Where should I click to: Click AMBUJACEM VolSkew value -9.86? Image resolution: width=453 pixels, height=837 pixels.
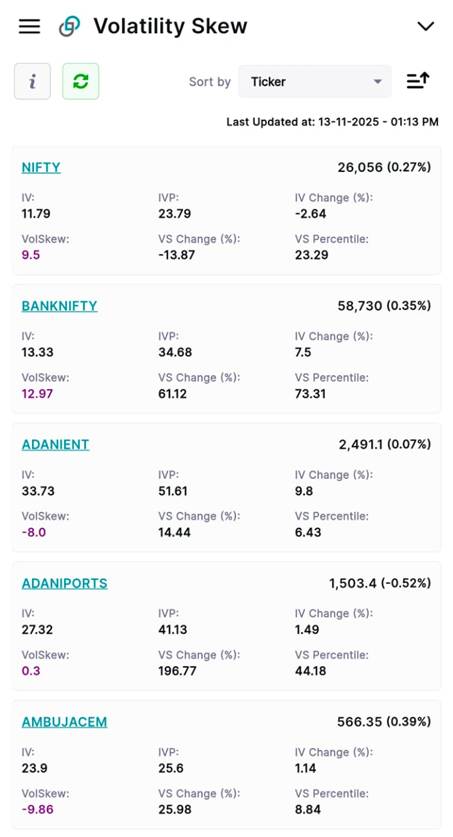[x=37, y=810]
